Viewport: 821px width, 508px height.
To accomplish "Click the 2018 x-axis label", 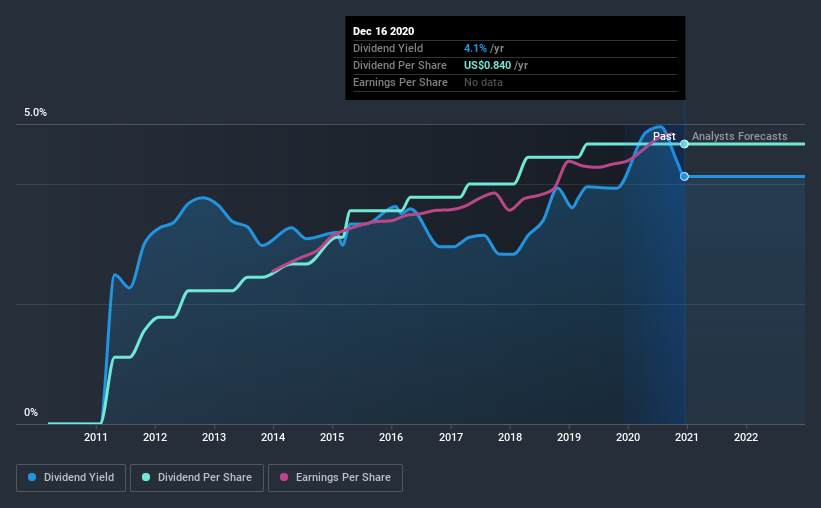I will (510, 437).
